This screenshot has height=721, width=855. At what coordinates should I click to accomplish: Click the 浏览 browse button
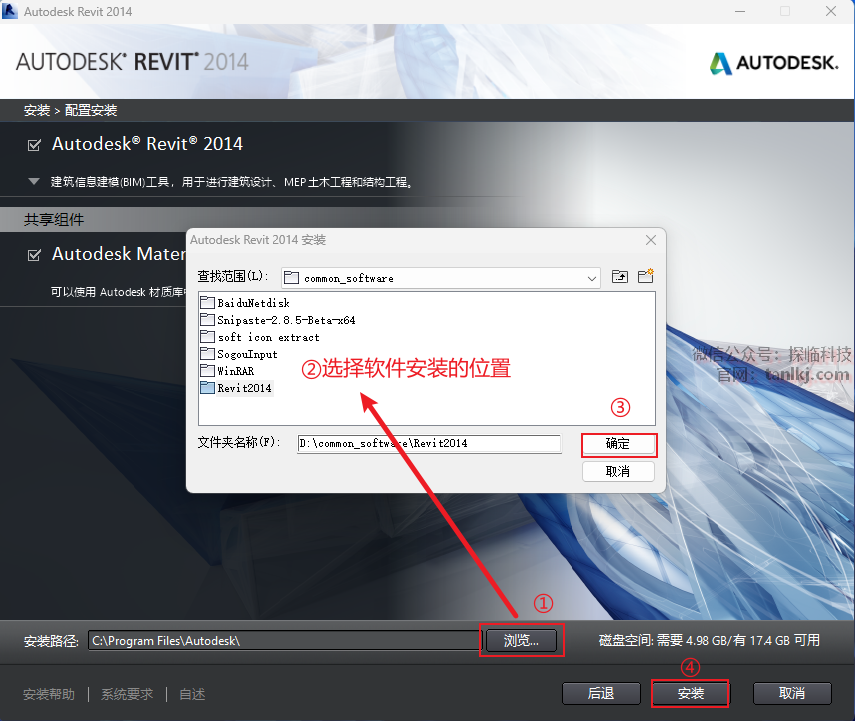[521, 640]
